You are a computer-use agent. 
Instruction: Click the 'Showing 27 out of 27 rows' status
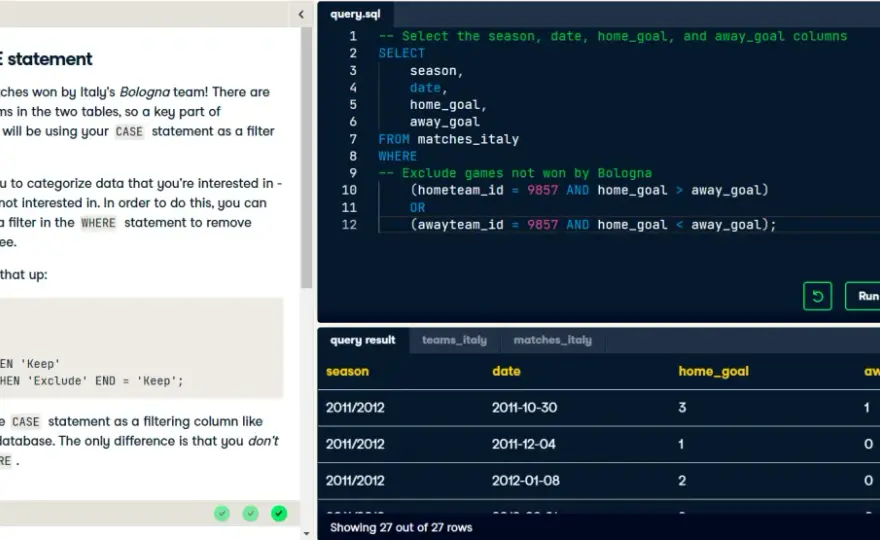point(401,528)
